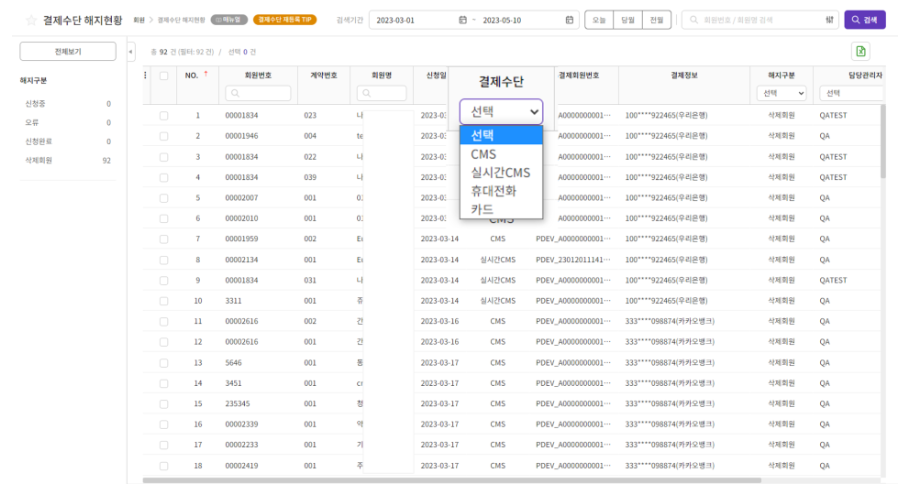Collapse the left sidebar panel arrow
This screenshot has width=908, height=489.
pos(131,51)
